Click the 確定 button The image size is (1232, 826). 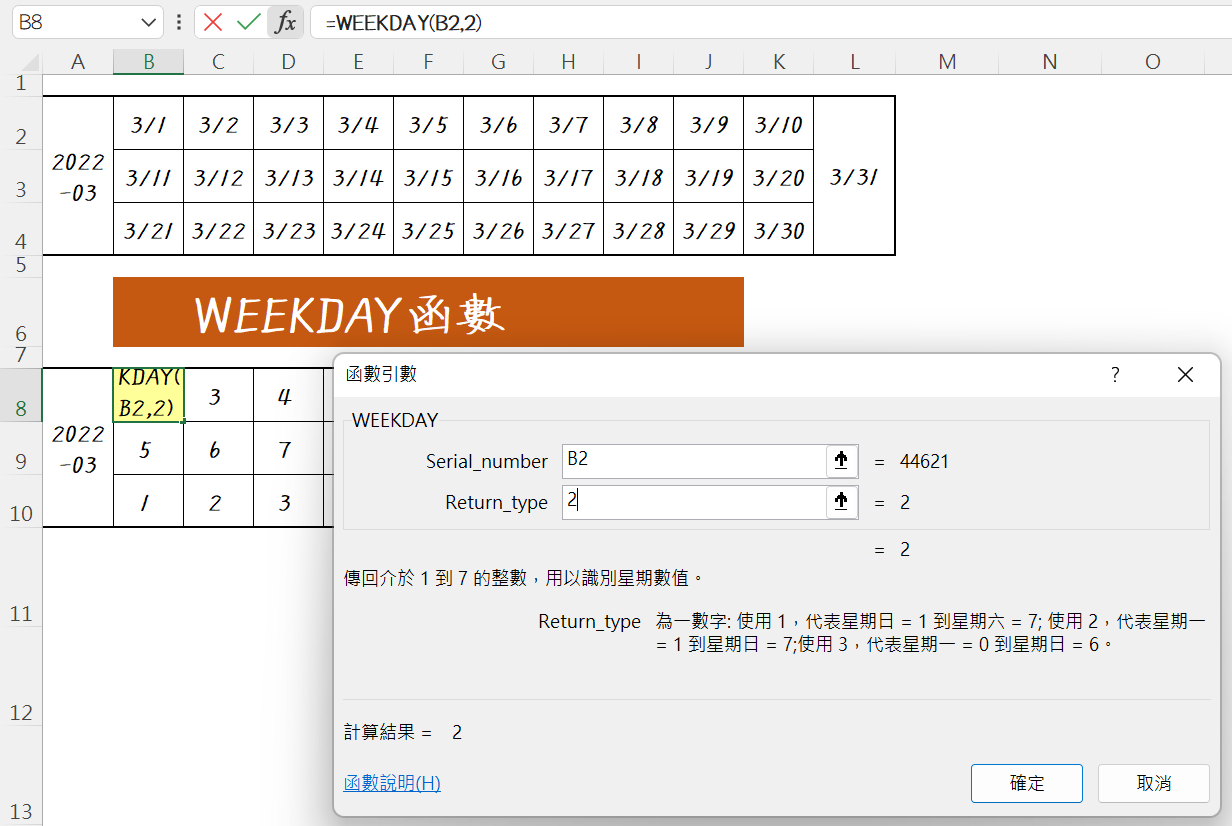point(1027,784)
